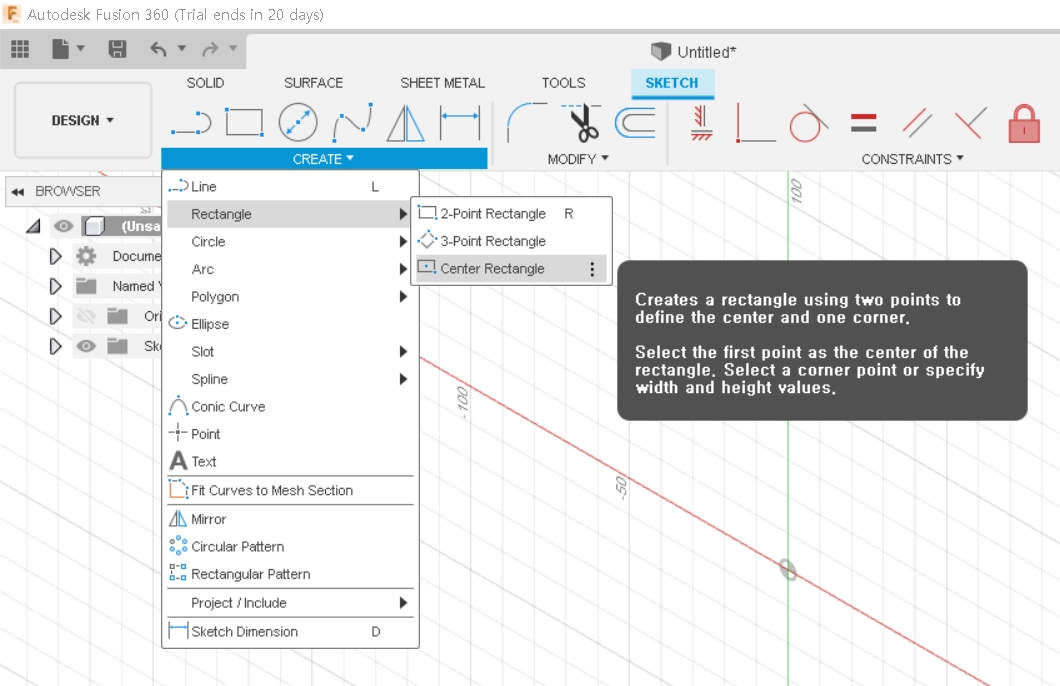Apply the Equal constraint icon
Viewport: 1060px width, 686px height.
(863, 122)
